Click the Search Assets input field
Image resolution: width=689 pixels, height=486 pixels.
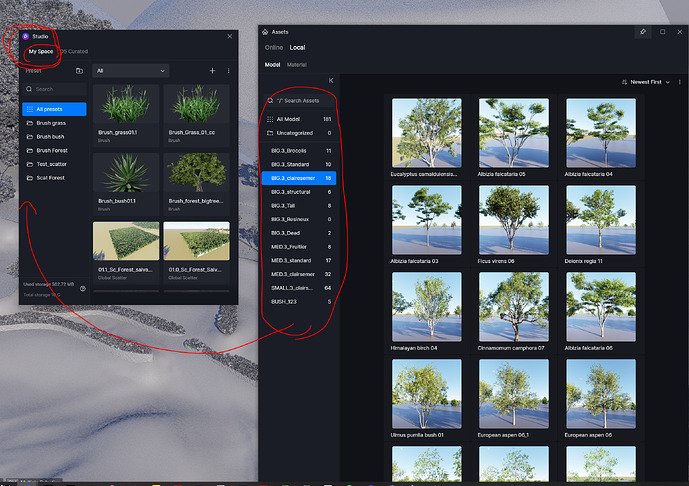[x=305, y=101]
